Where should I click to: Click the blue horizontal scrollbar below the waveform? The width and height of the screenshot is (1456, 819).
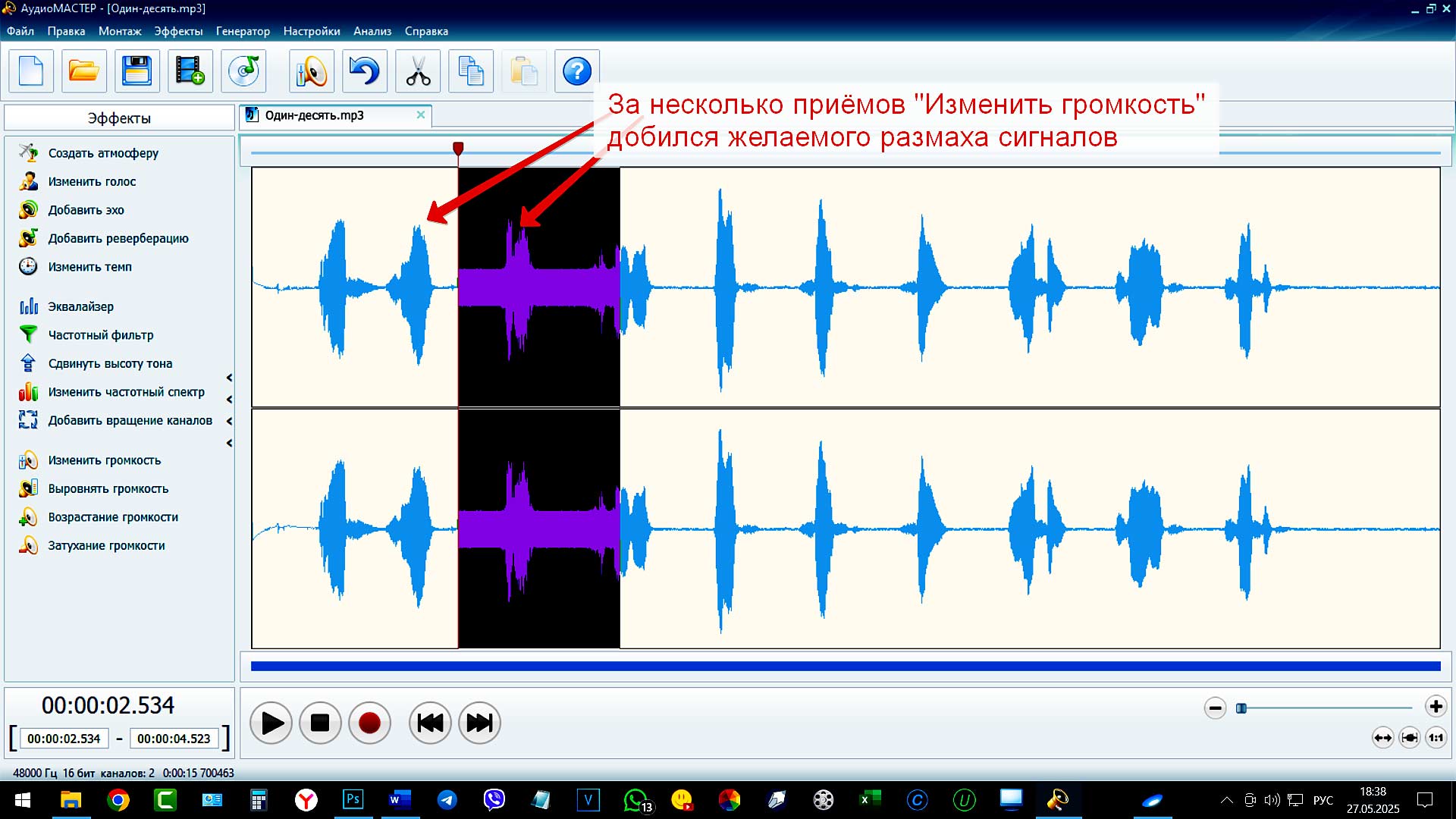click(x=846, y=667)
